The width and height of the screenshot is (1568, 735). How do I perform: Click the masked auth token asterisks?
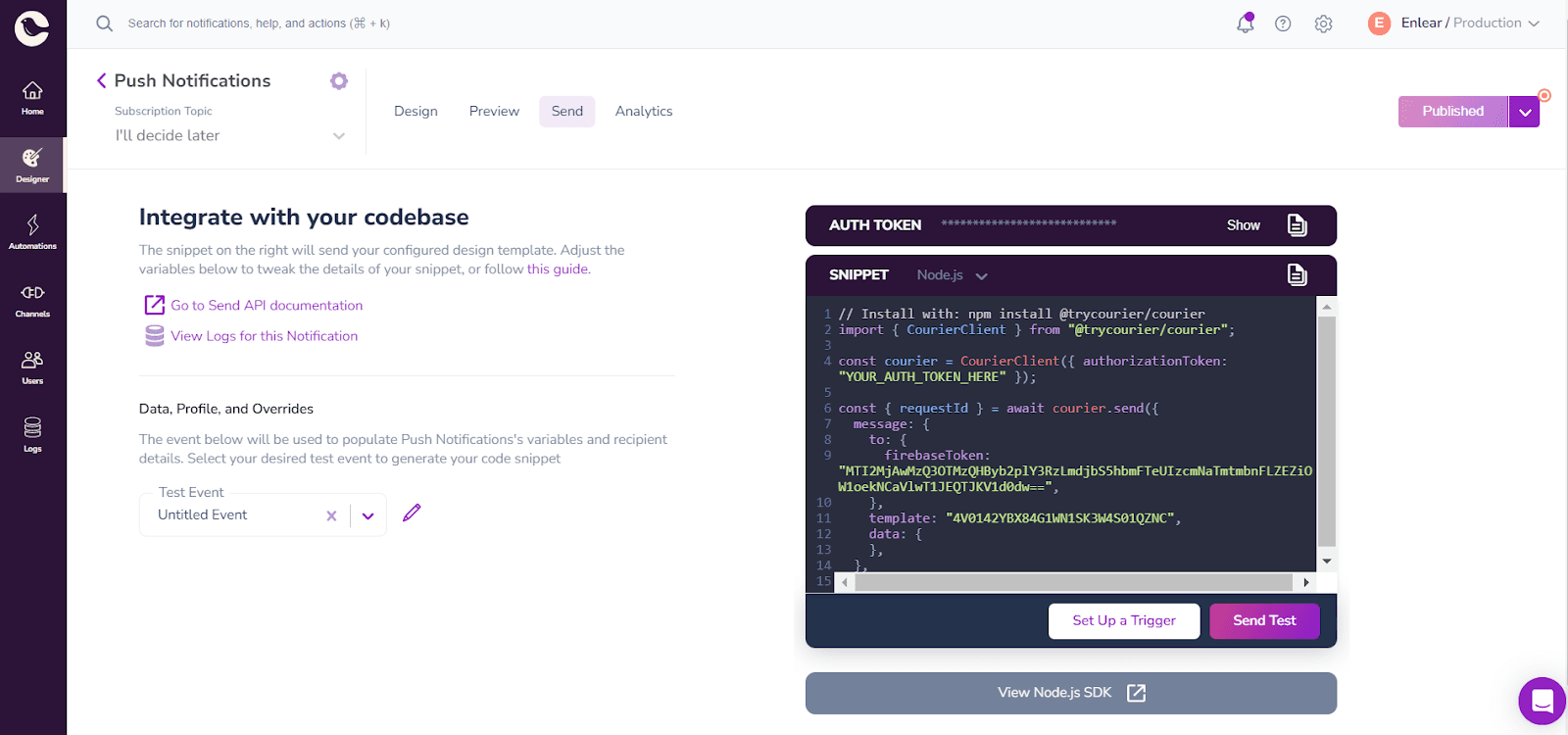(x=1029, y=223)
